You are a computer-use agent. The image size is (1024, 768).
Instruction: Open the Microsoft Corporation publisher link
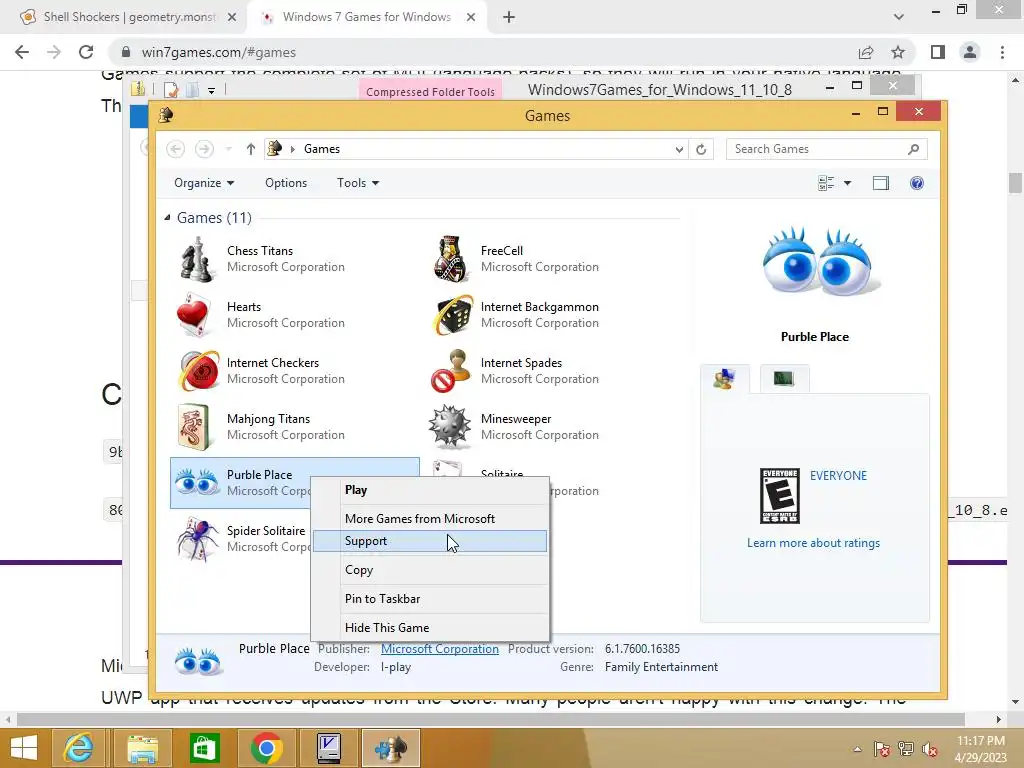coord(440,648)
